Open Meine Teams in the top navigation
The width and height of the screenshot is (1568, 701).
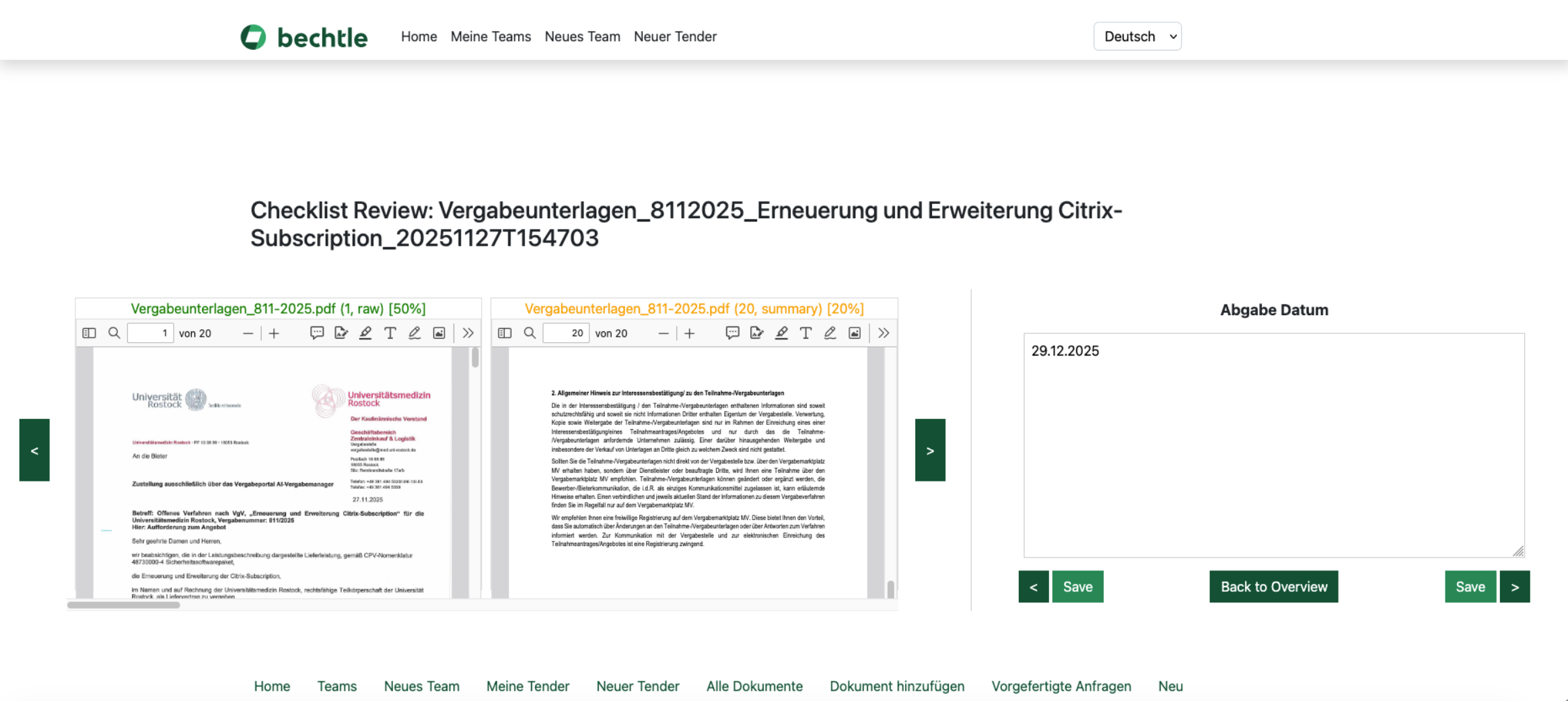(491, 36)
